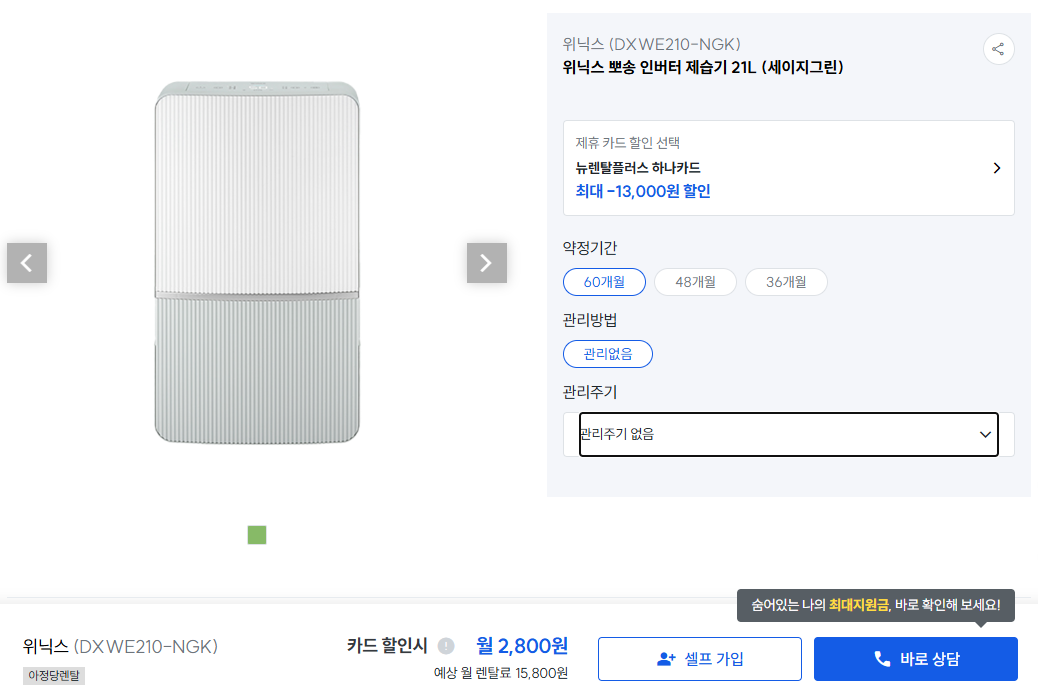Viewport: 1038px width, 689px height.
Task: Select the 48개월 contract period
Action: (x=695, y=282)
